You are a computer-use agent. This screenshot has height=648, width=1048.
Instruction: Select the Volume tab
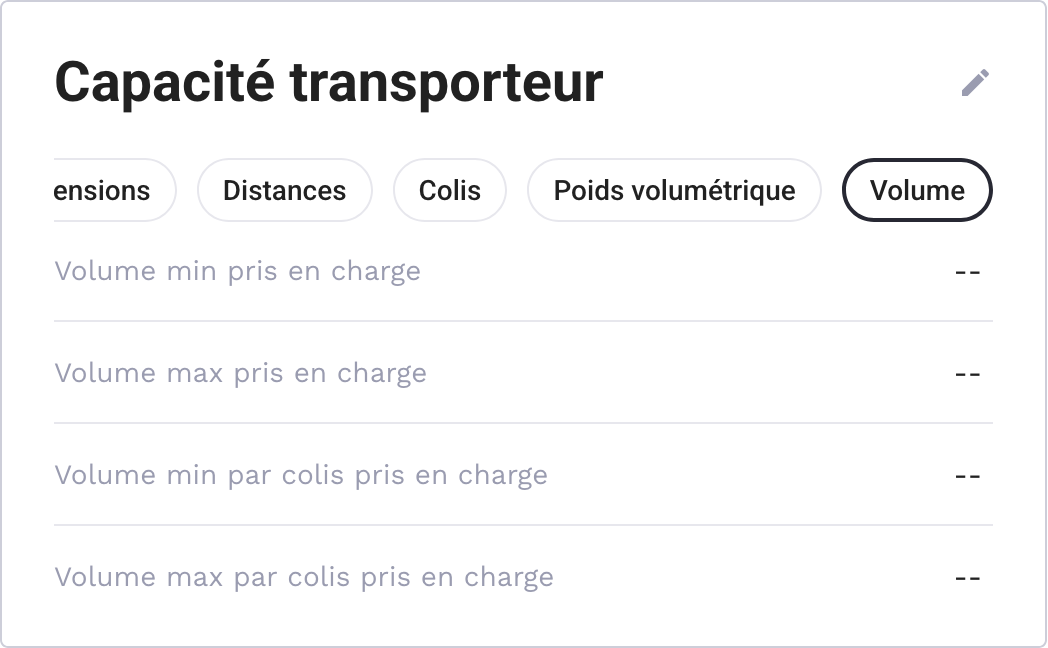917,190
